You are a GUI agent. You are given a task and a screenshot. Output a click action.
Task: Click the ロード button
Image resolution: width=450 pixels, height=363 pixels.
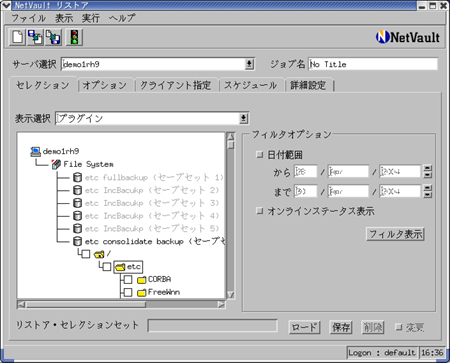304,327
